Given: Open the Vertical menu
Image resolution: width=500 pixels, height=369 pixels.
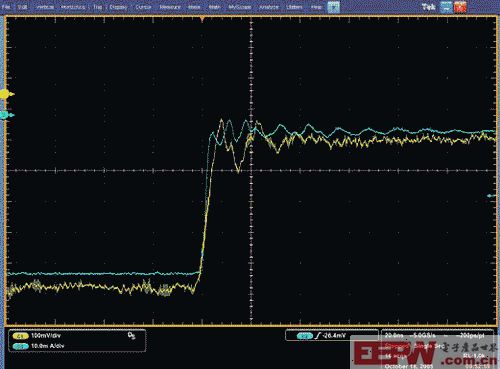Looking at the screenshot, I should (x=45, y=7).
